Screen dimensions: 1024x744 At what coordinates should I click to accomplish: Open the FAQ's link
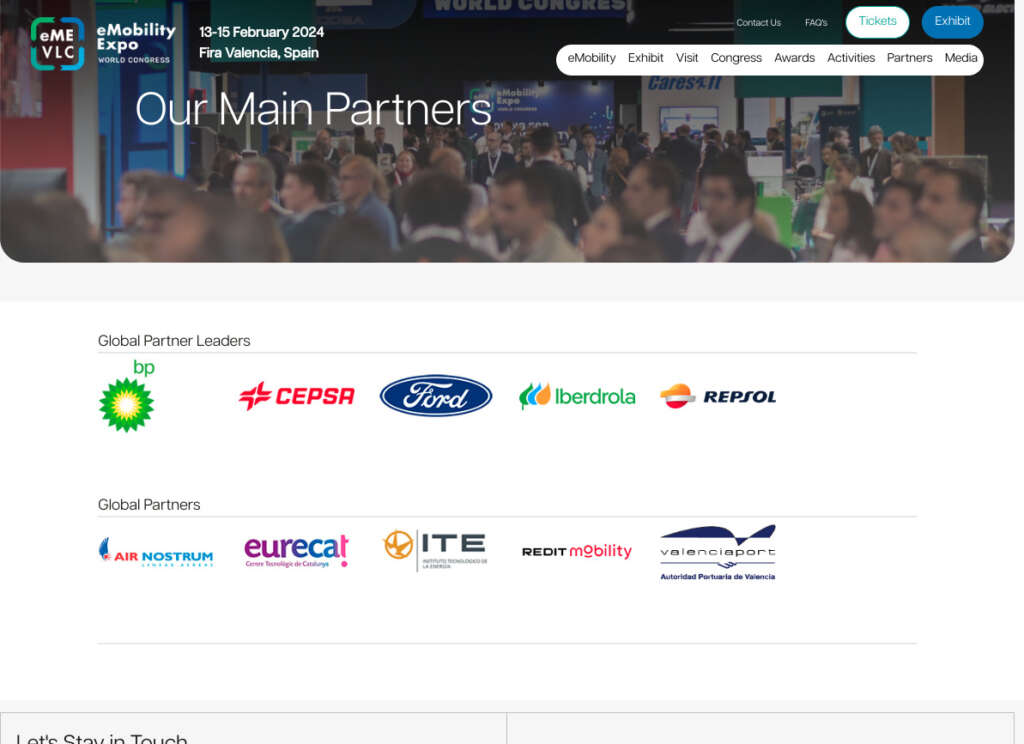[816, 23]
